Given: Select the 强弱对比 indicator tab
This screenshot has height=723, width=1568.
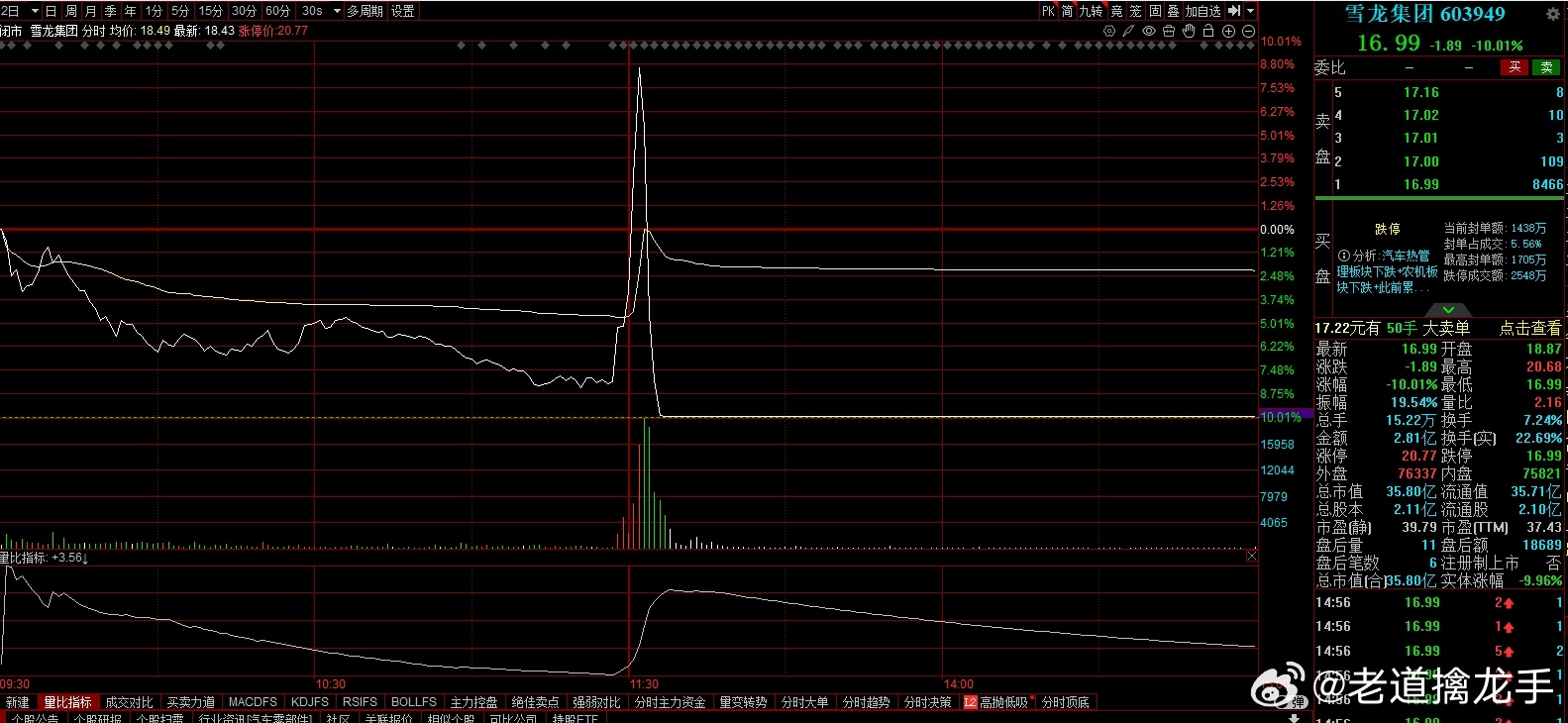Looking at the screenshot, I should point(596,702).
